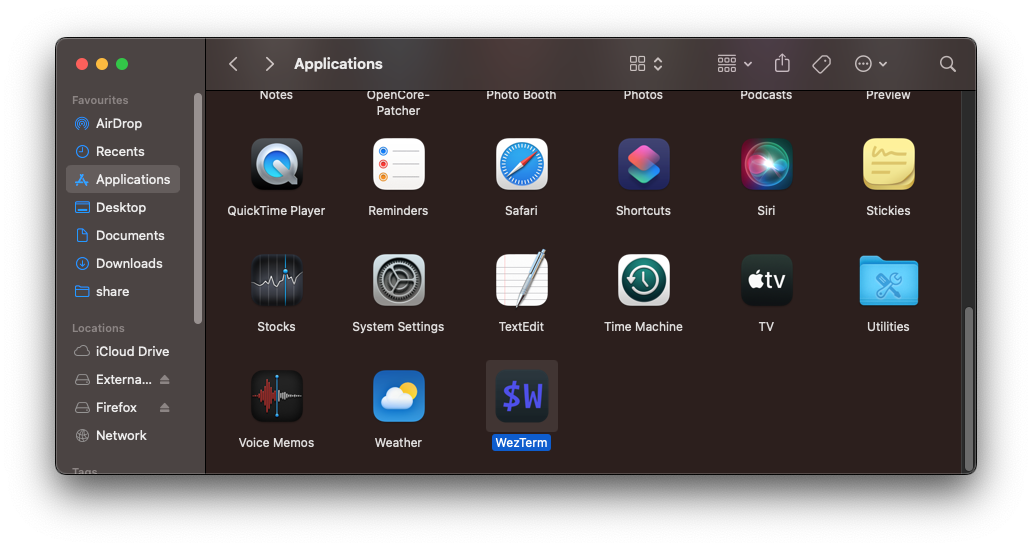Screen dimensions: 1032x548
Task: Select the Time Machine app icon
Action: pyautogui.click(x=643, y=281)
